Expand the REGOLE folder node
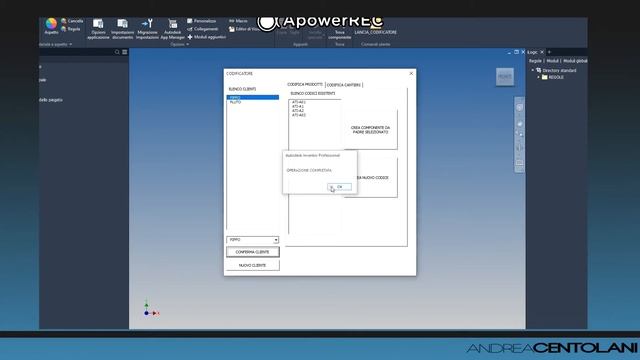This screenshot has width=640, height=360. coord(538,77)
